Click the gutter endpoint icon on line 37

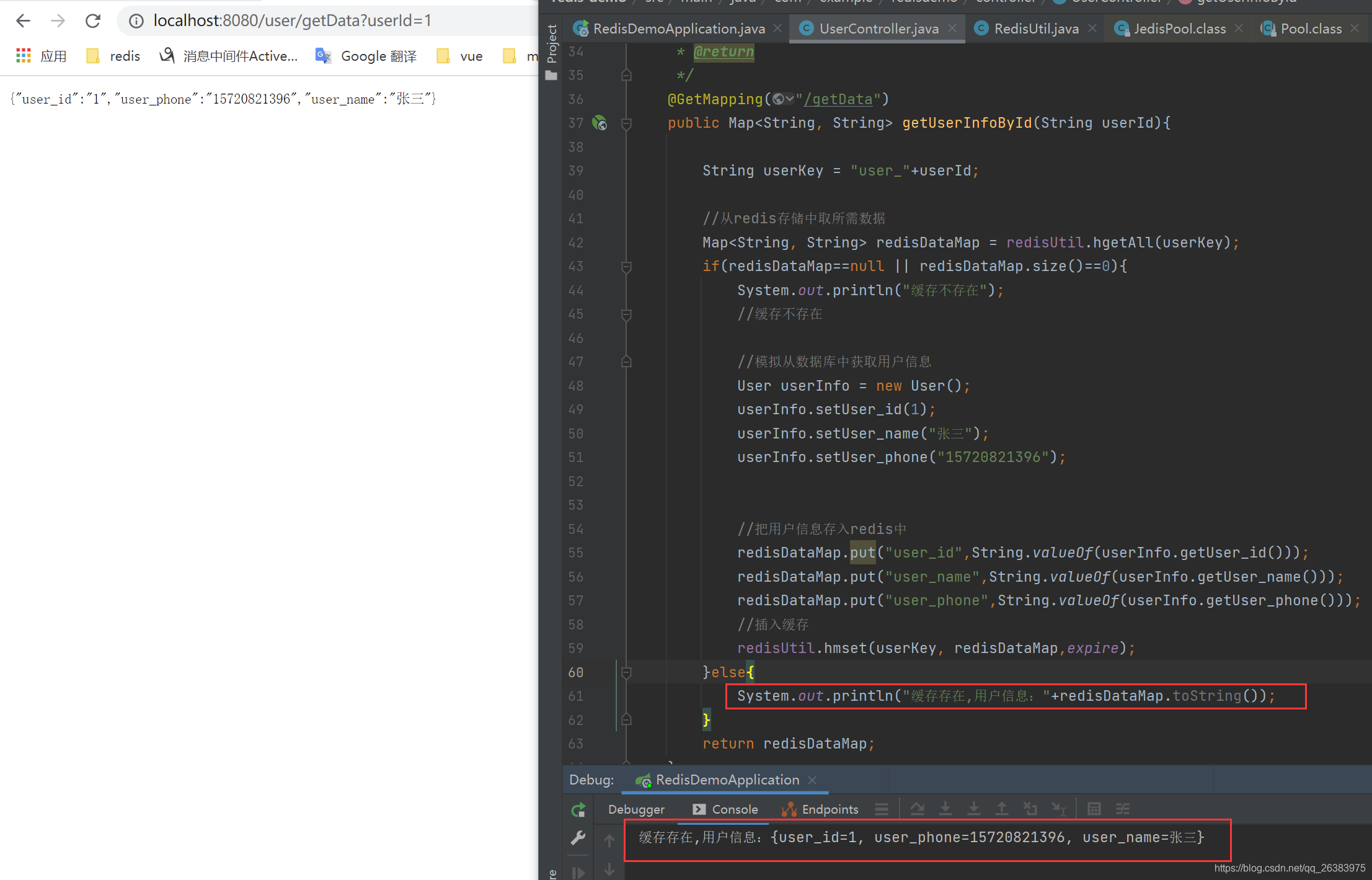[600, 123]
